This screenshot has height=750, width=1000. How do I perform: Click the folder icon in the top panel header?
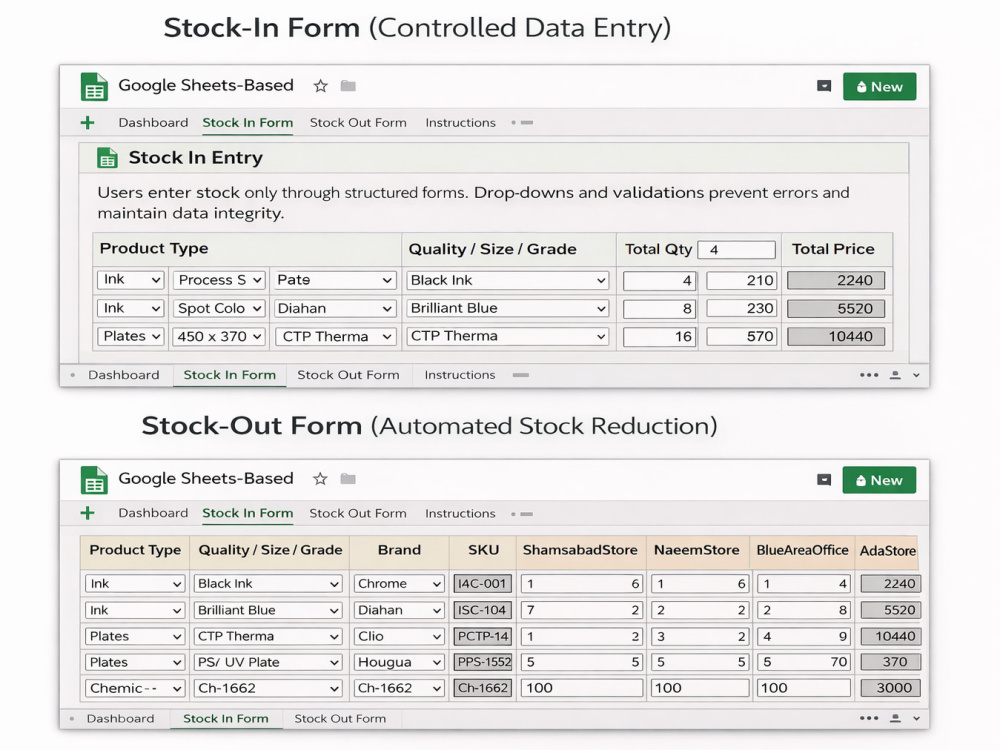(x=348, y=85)
